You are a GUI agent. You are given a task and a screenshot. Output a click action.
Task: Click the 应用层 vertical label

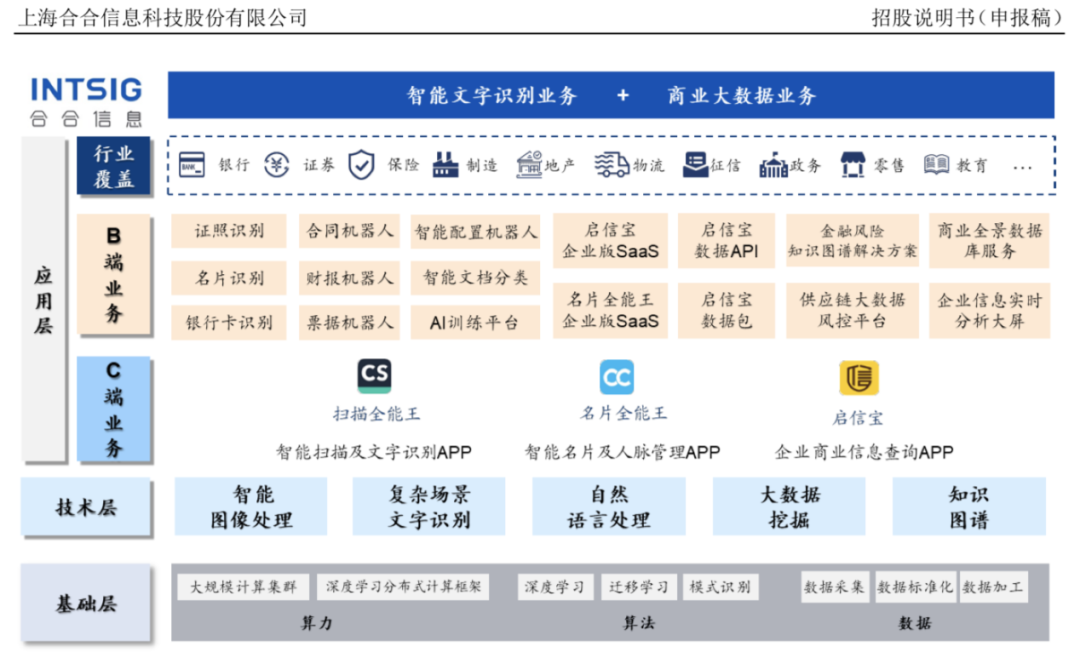coord(44,299)
